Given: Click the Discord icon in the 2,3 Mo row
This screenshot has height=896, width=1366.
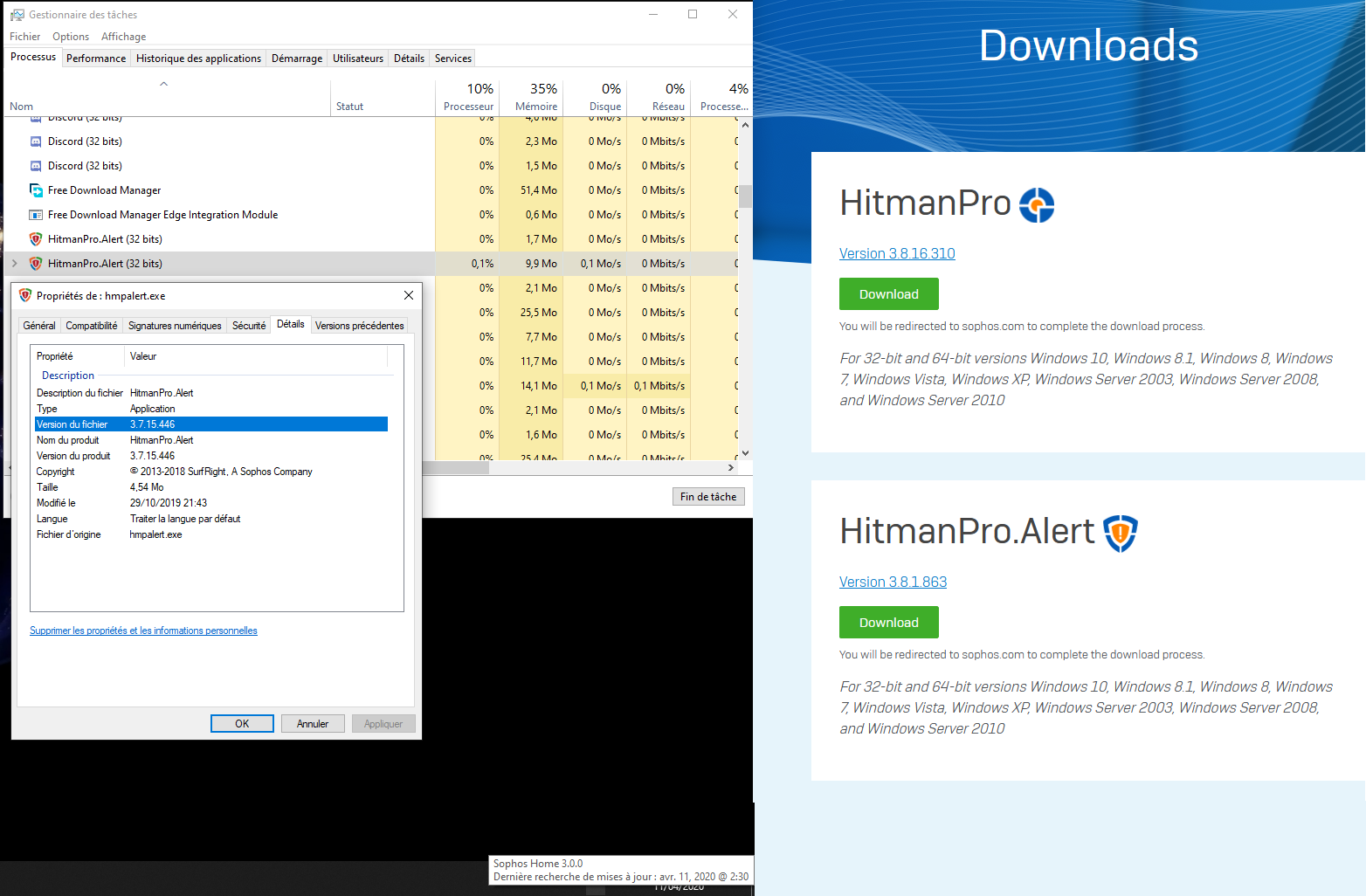Looking at the screenshot, I should tap(36, 141).
